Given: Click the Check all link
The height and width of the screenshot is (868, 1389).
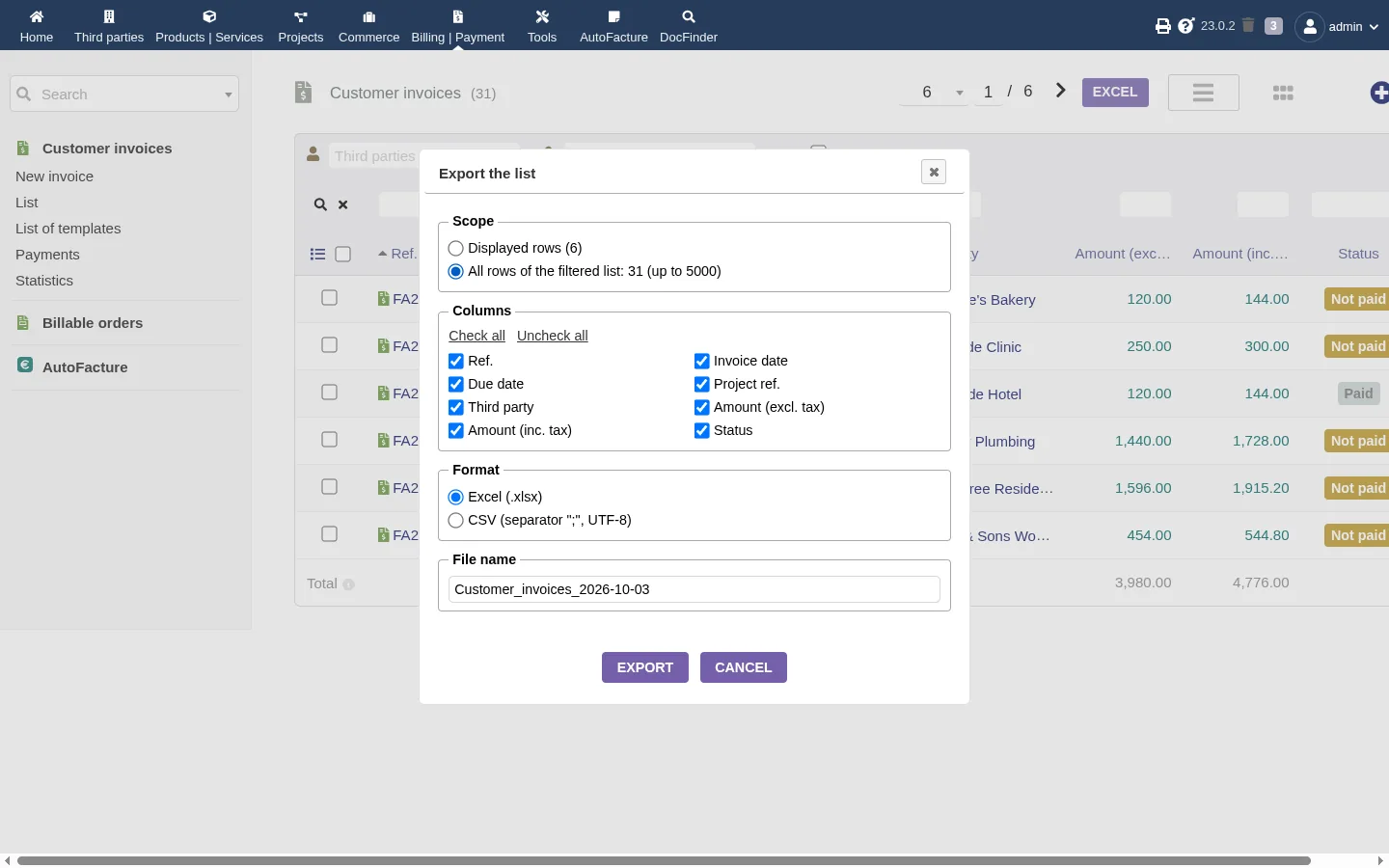Looking at the screenshot, I should click(x=477, y=336).
